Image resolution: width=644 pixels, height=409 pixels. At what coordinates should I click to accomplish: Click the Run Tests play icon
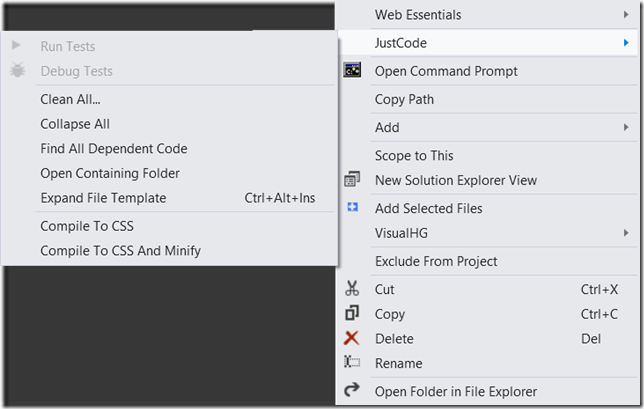point(16,46)
